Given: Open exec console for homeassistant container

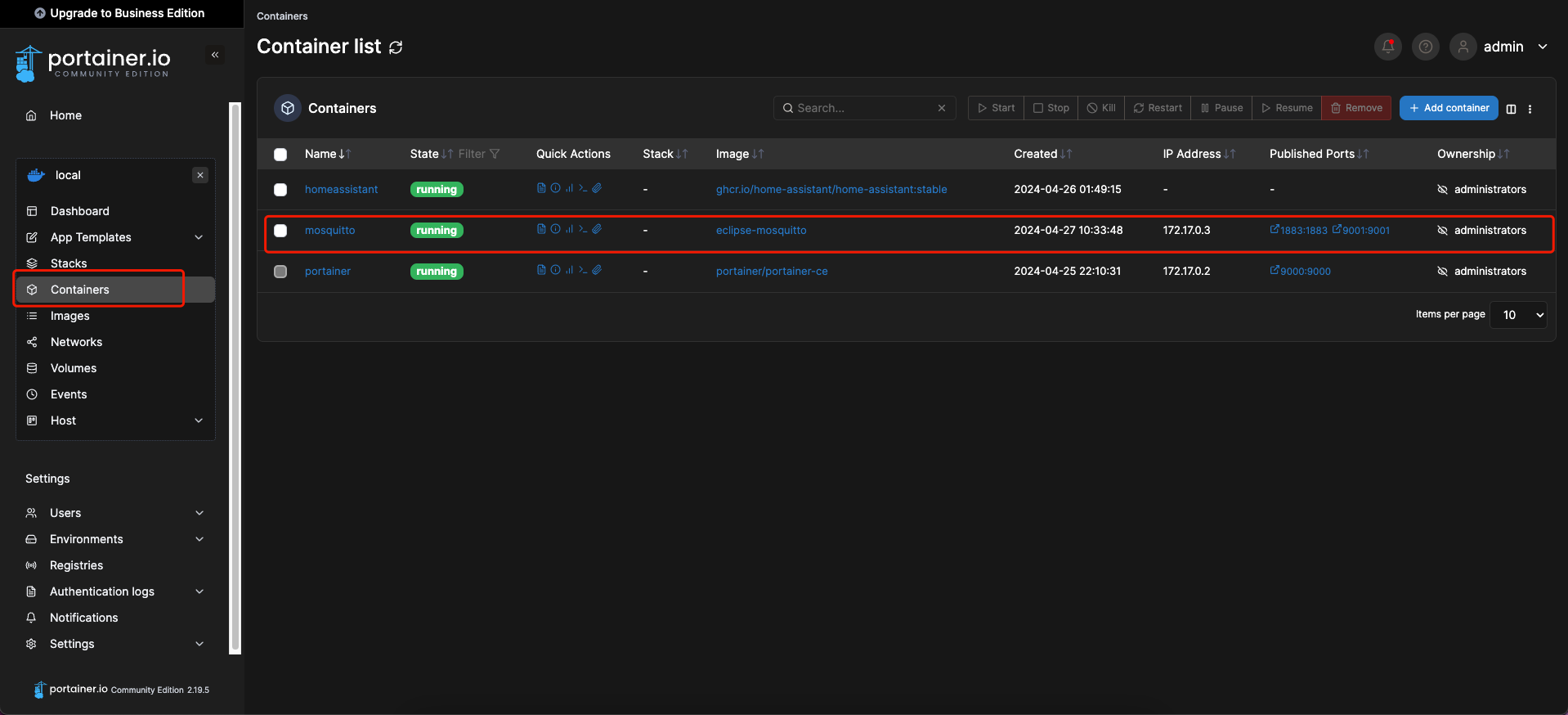Looking at the screenshot, I should click(583, 188).
